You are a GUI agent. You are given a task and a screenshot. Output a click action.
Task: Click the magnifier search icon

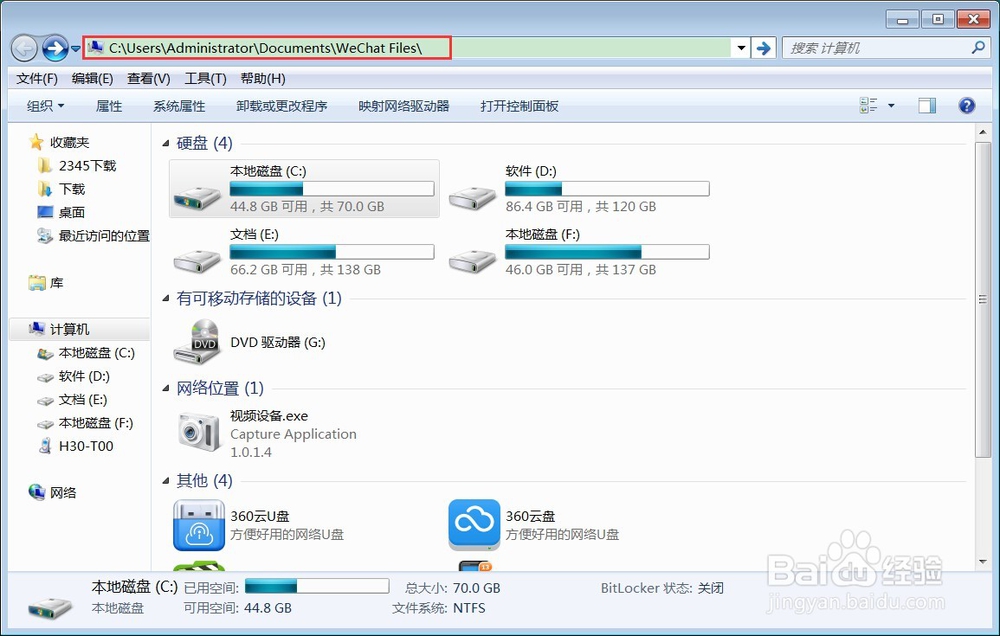click(978, 47)
